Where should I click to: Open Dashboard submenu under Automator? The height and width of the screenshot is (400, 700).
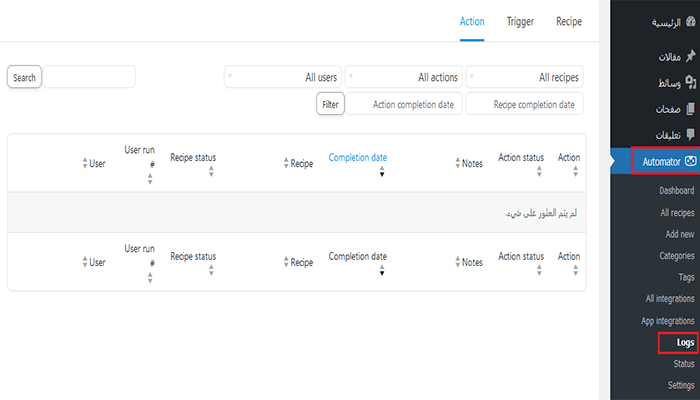(x=677, y=191)
